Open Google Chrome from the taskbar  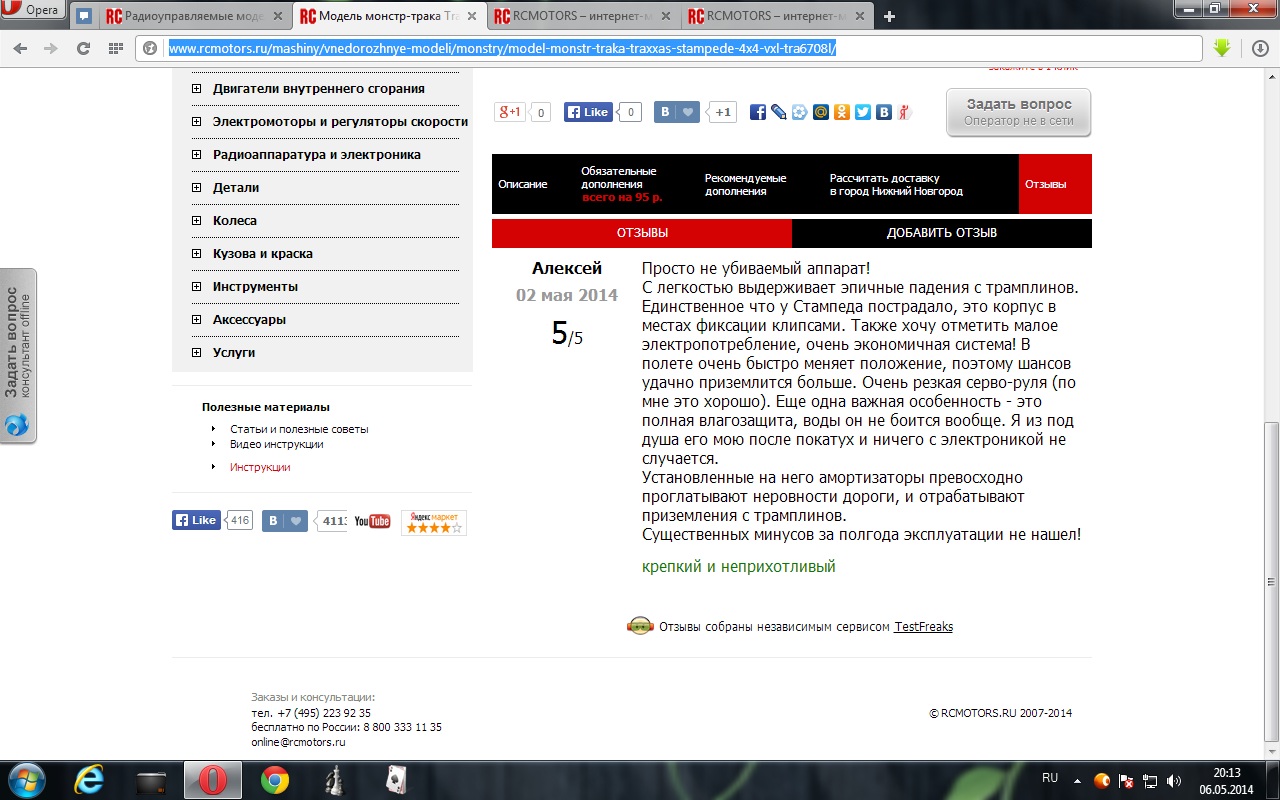point(275,780)
